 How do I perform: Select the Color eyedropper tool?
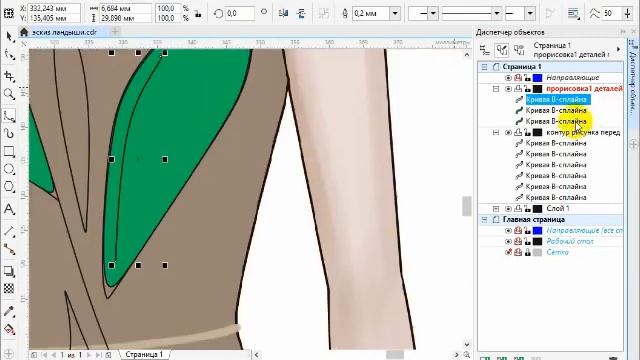pyautogui.click(x=9, y=311)
